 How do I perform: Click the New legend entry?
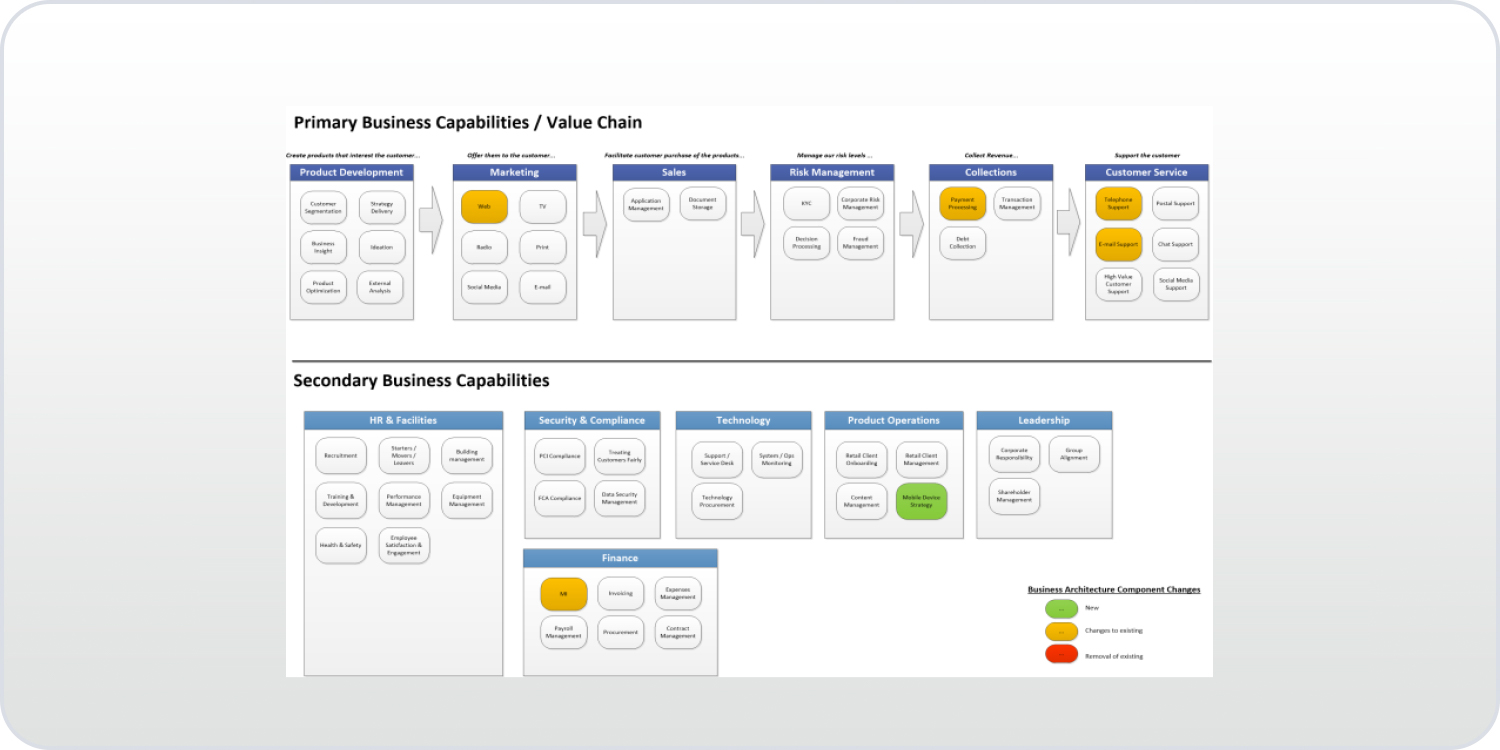[1061, 607]
